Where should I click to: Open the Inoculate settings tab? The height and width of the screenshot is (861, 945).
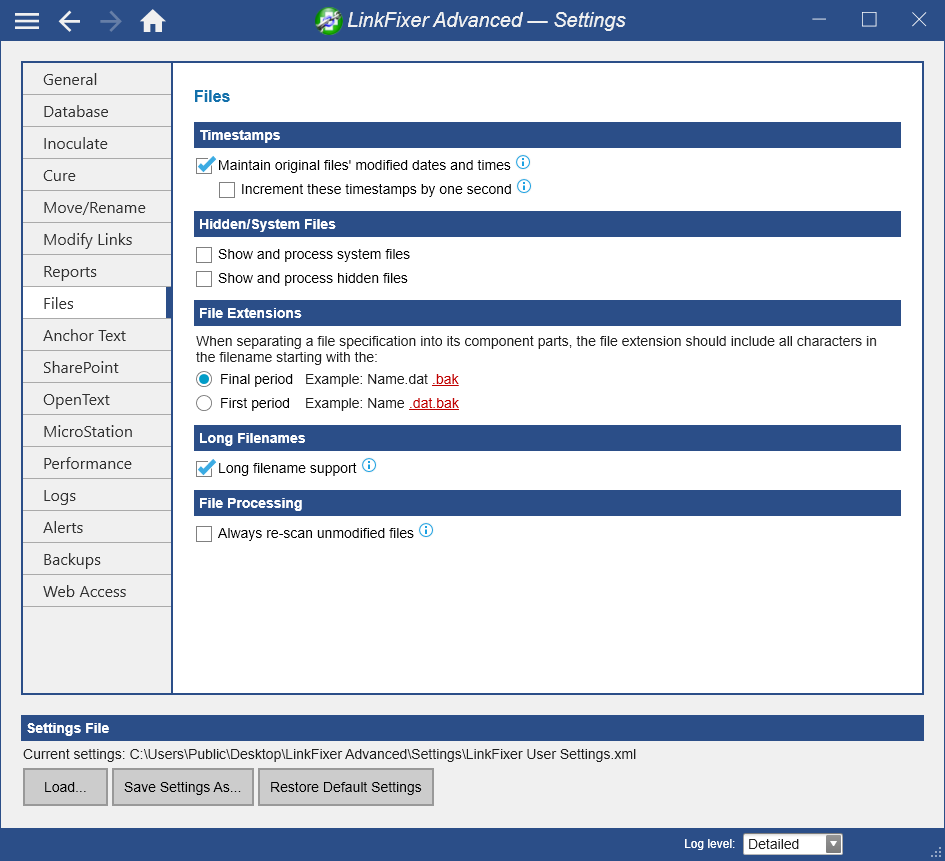(97, 143)
